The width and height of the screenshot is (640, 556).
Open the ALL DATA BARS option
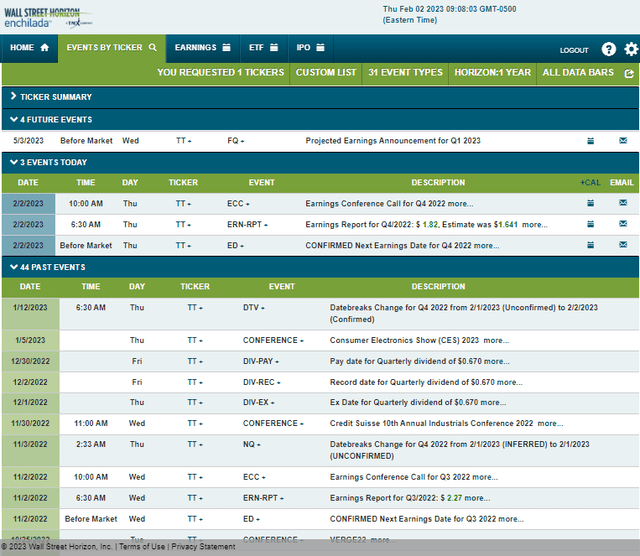click(x=578, y=73)
